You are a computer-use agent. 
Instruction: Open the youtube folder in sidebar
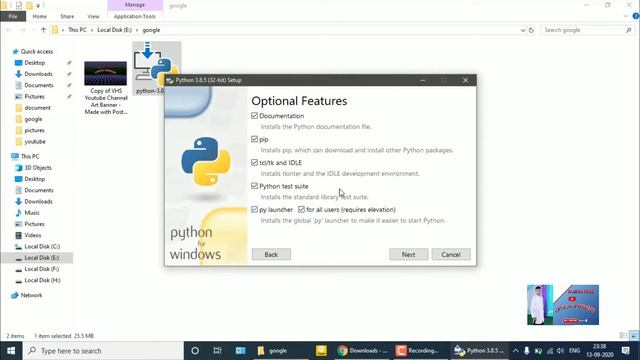[x=35, y=142]
